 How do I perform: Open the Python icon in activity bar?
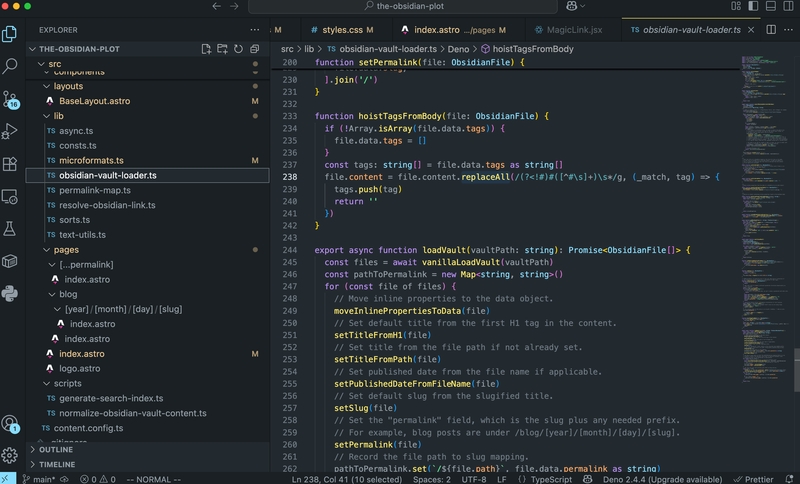click(11, 293)
